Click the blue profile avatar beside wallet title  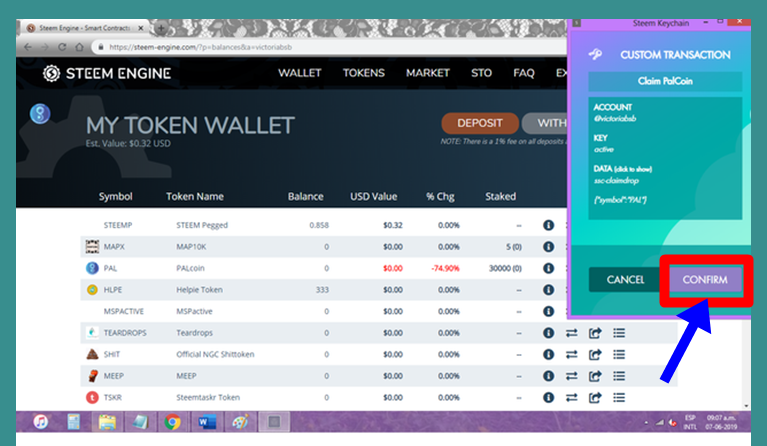(40, 113)
